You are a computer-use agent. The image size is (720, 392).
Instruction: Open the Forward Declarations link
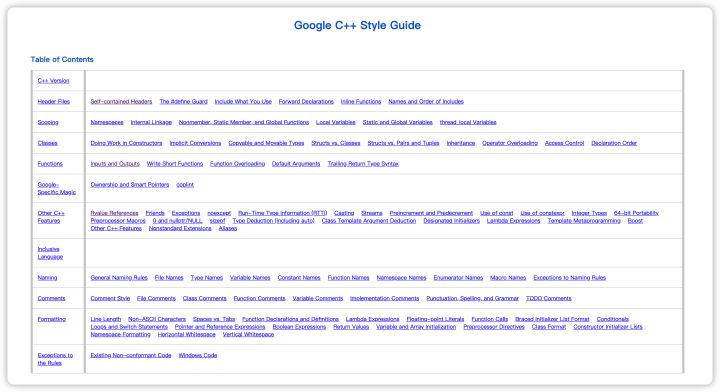click(x=306, y=101)
